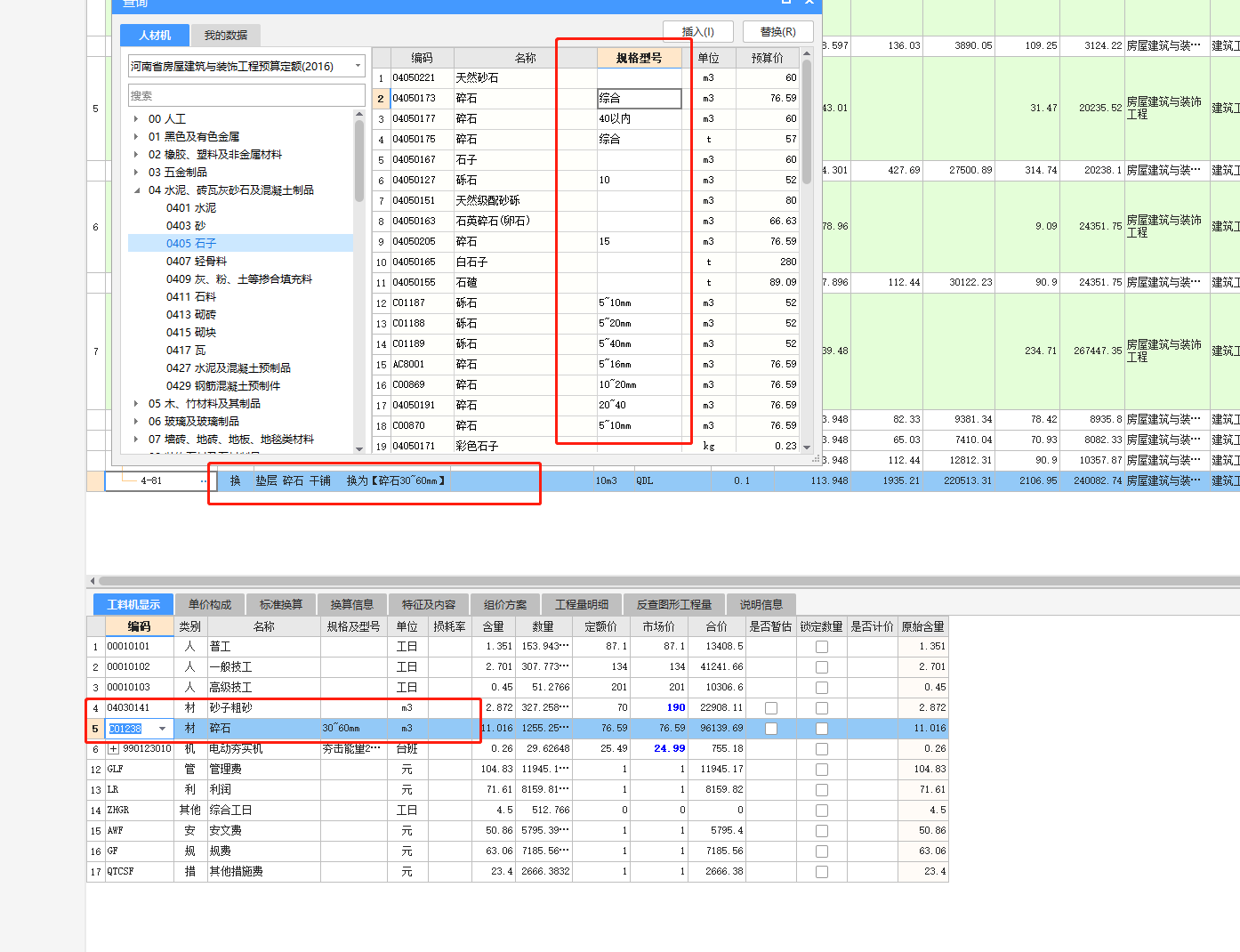Viewport: 1240px width, 952px height.
Task: Expand the 03 五金制品 node
Action: pyautogui.click(x=136, y=173)
